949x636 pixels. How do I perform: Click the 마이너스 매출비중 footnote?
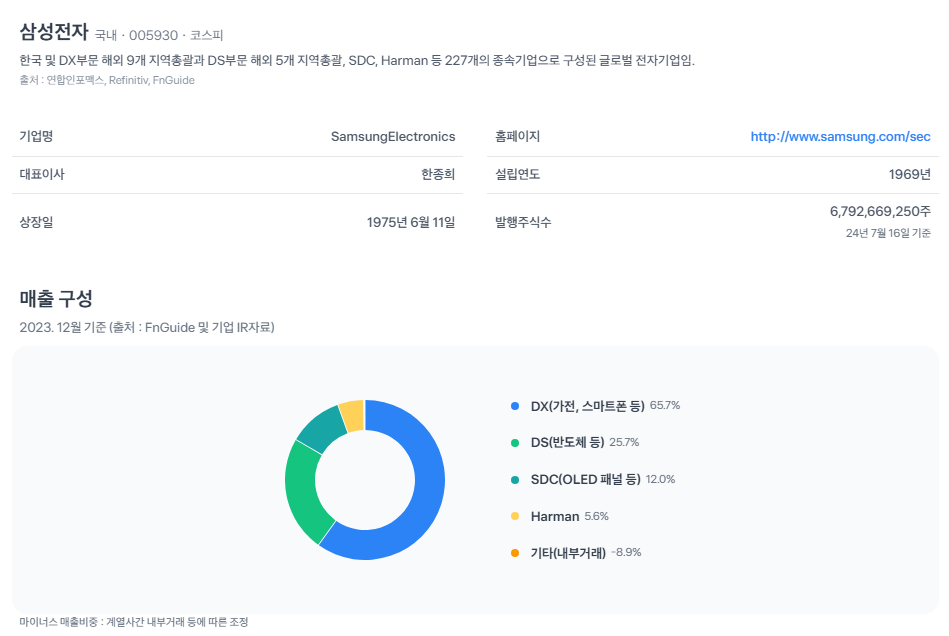134,622
